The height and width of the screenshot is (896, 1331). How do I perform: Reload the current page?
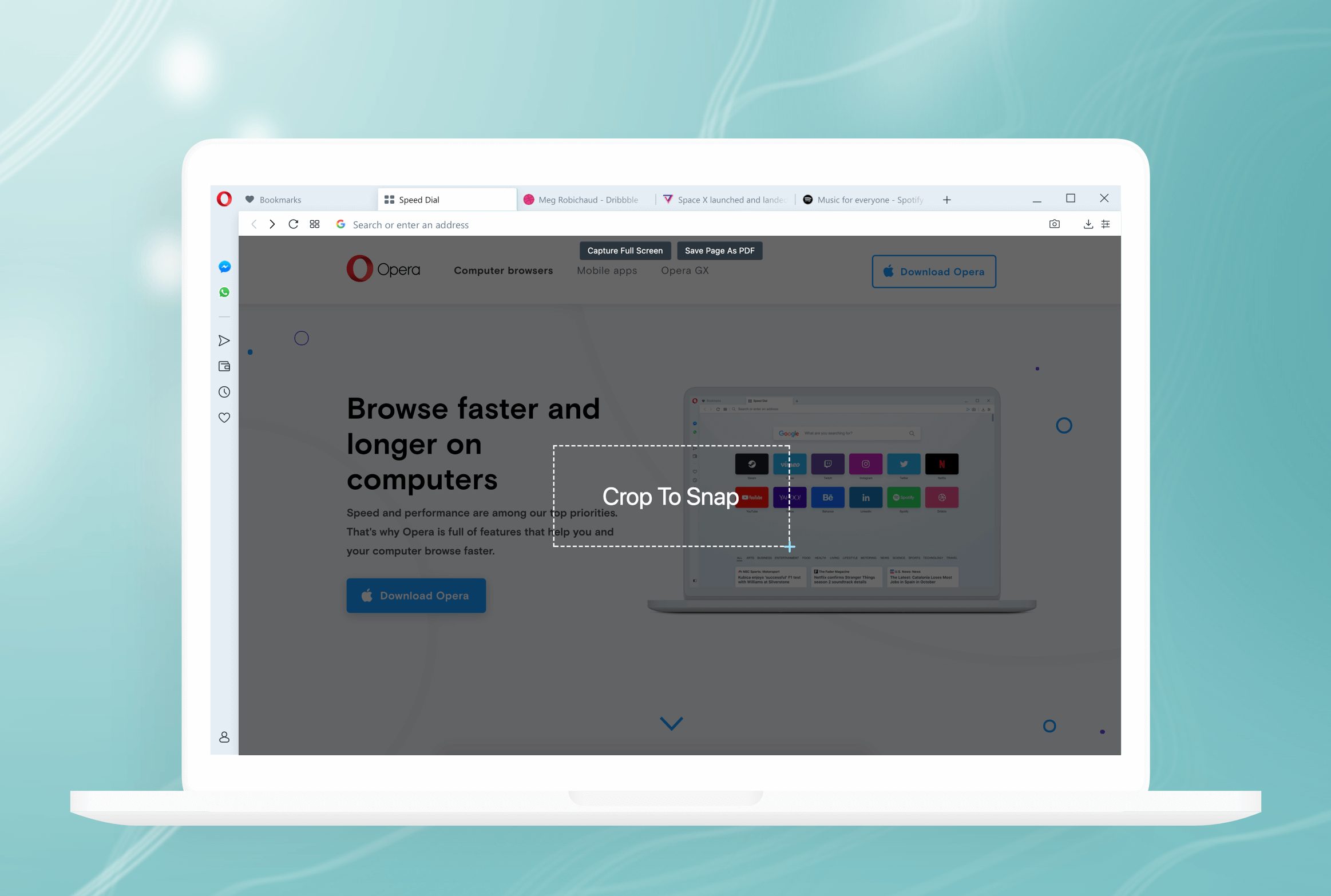tap(293, 224)
